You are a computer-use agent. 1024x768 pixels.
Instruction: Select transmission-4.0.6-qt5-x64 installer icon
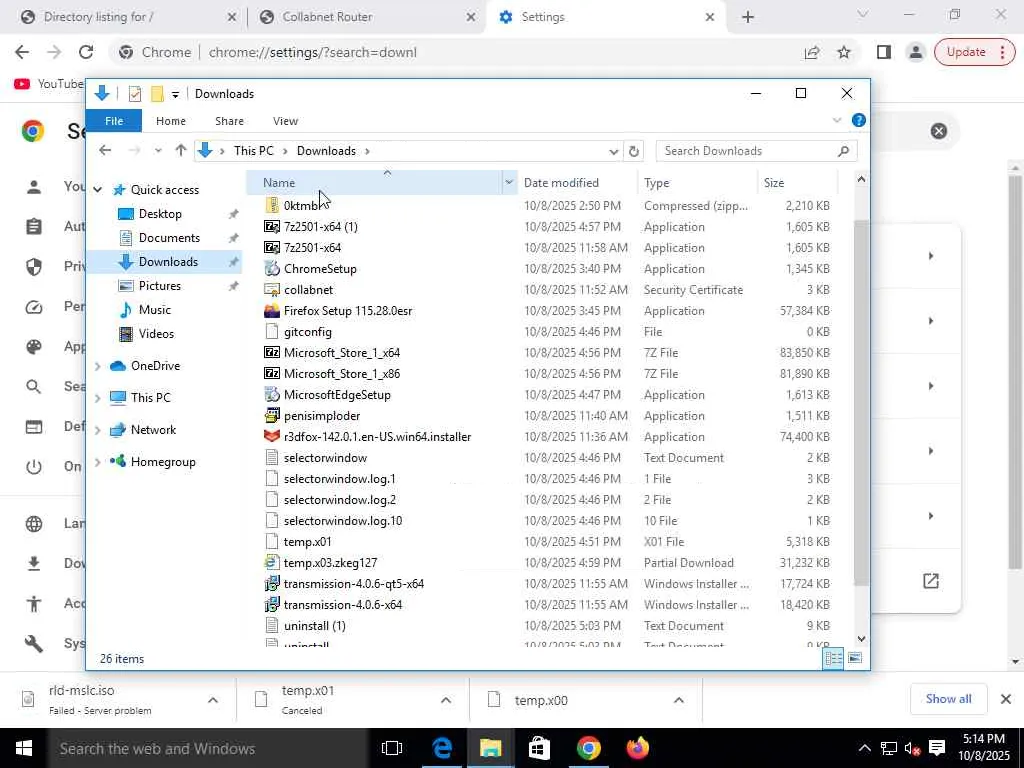[272, 583]
